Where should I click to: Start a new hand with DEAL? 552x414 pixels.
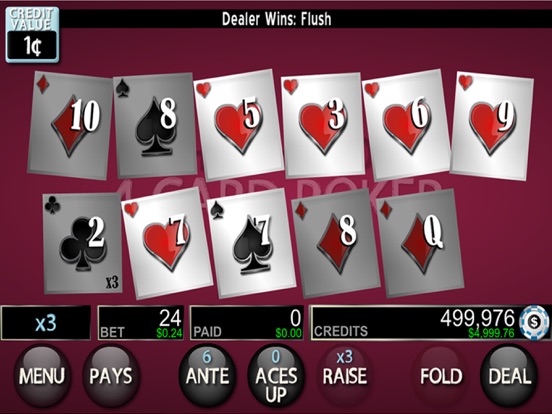tap(509, 376)
